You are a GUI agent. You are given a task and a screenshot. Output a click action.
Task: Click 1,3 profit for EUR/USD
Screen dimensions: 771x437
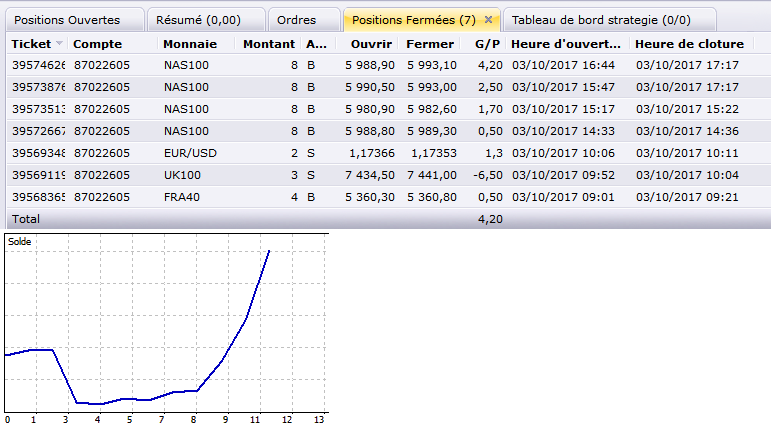(494, 153)
